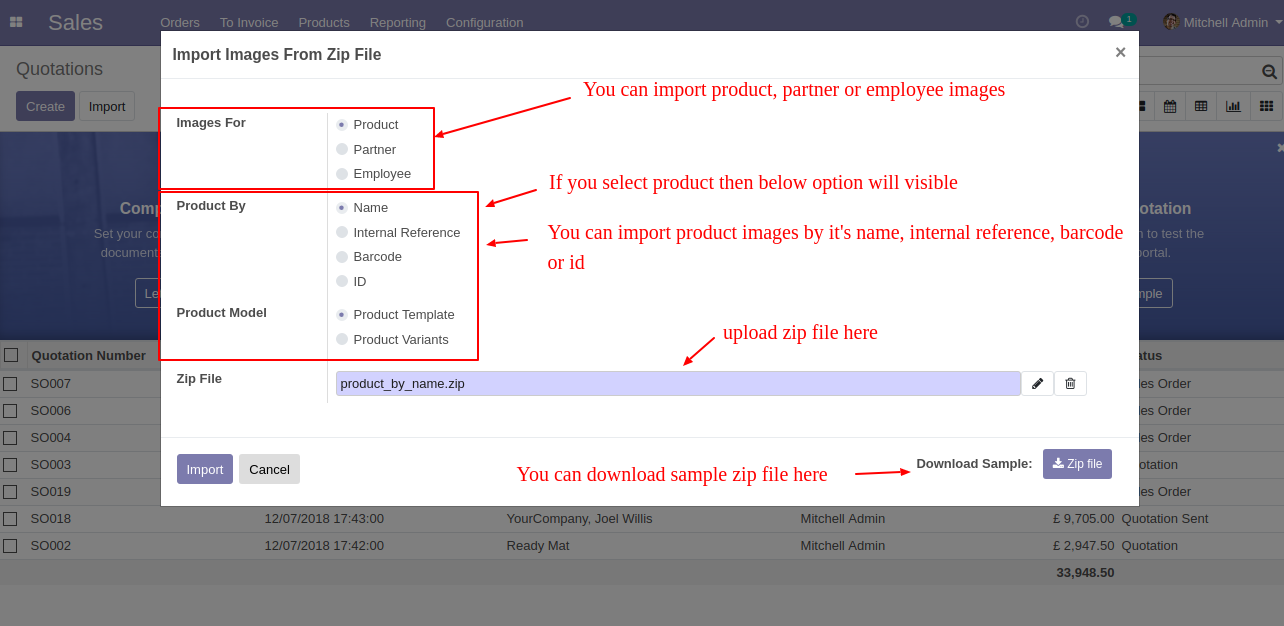This screenshot has height=626, width=1284.
Task: Download the sample Zip file
Action: point(1077,464)
